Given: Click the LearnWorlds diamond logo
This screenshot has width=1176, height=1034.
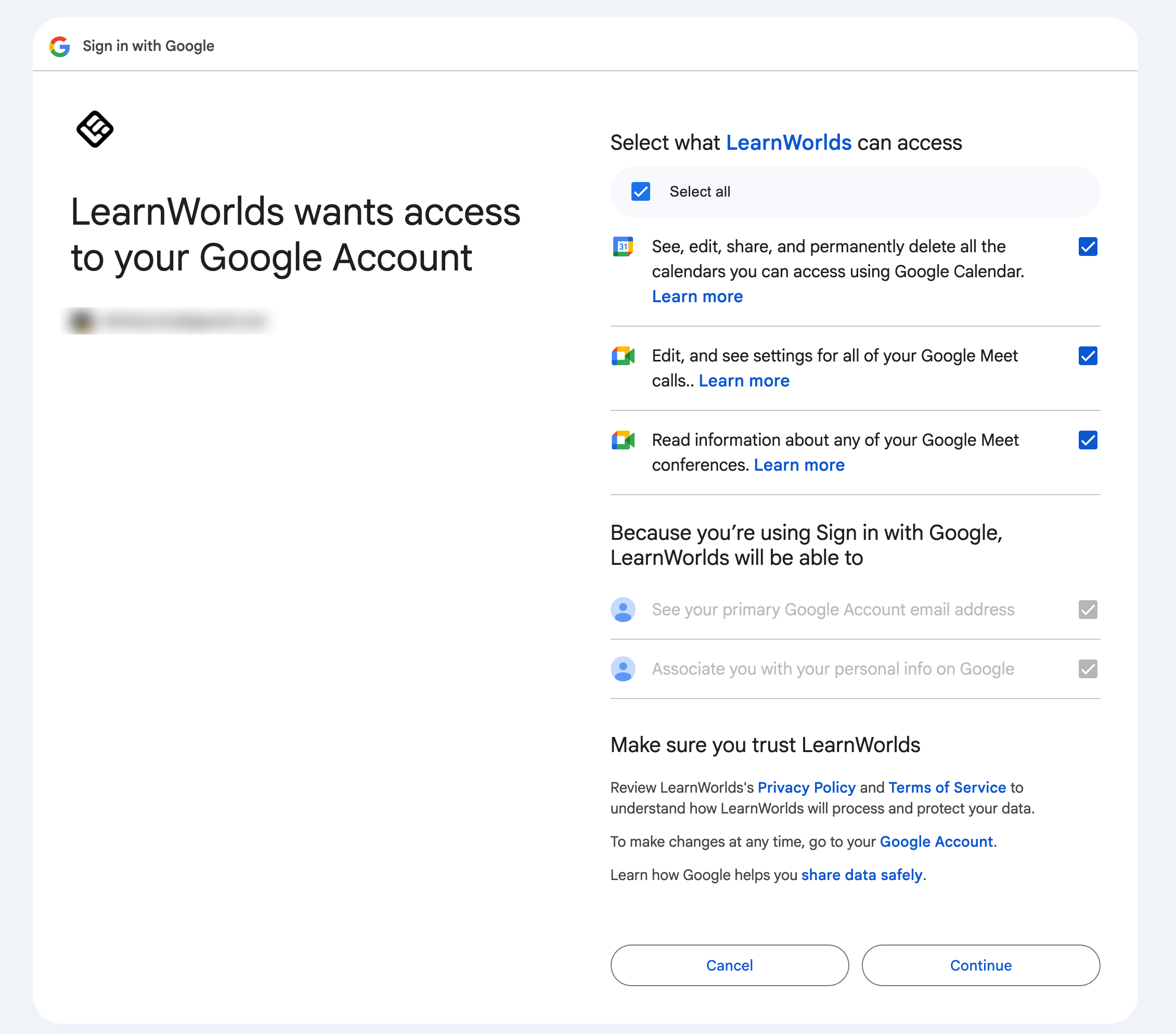Looking at the screenshot, I should (95, 129).
